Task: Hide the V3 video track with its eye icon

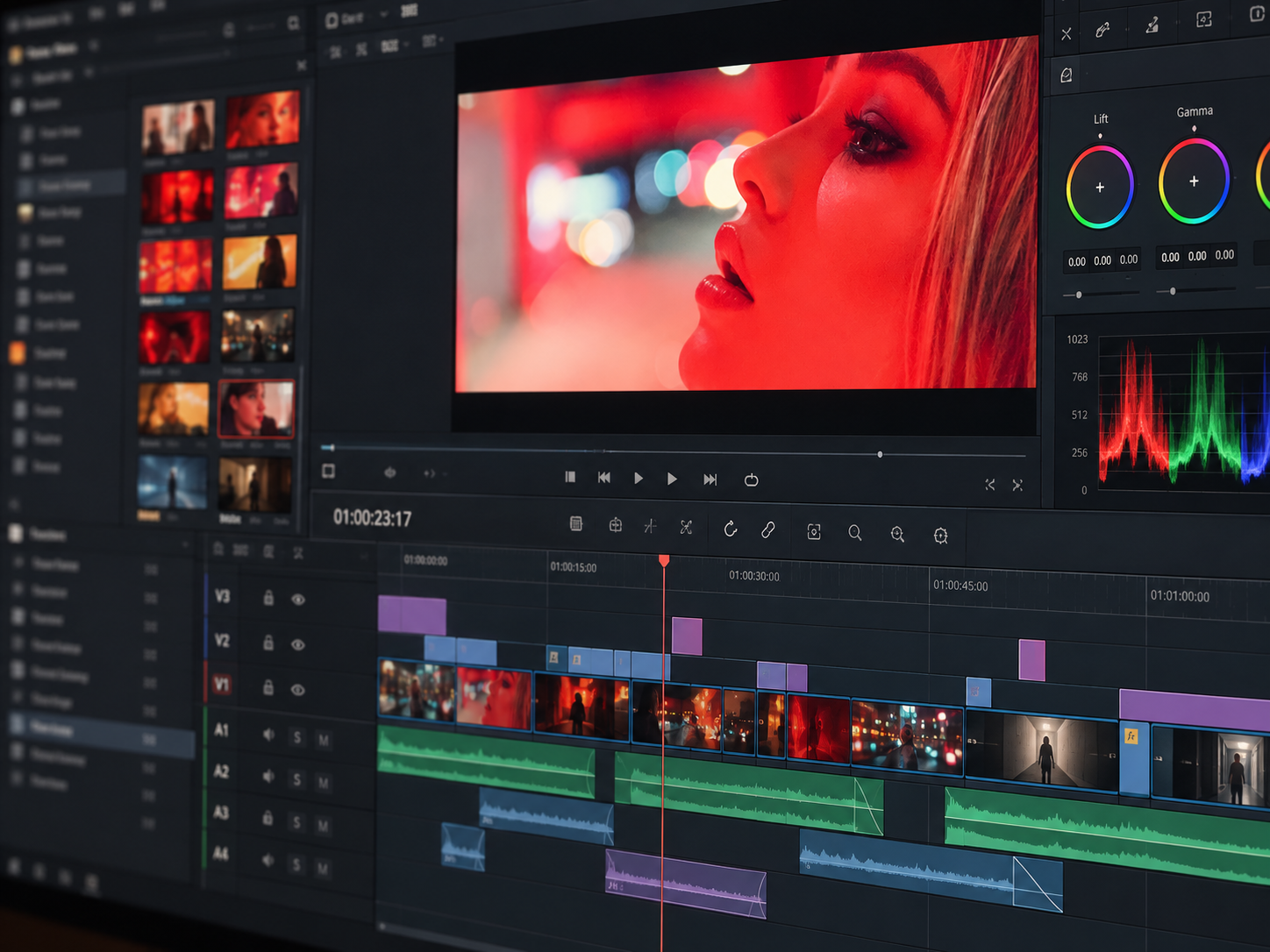Action: (x=298, y=600)
